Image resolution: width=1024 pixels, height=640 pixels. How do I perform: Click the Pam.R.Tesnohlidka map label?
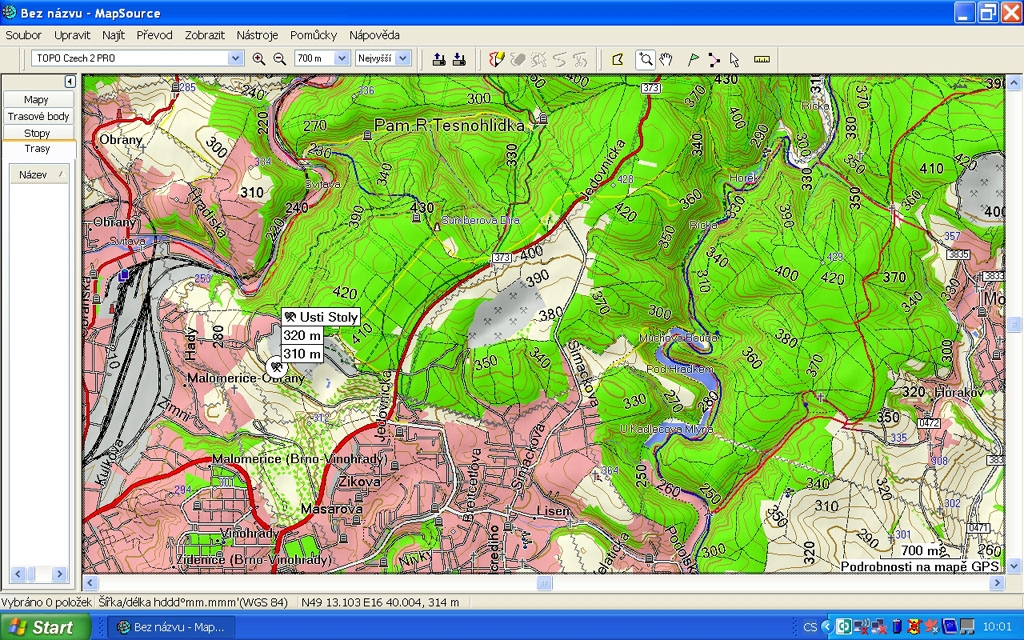449,125
